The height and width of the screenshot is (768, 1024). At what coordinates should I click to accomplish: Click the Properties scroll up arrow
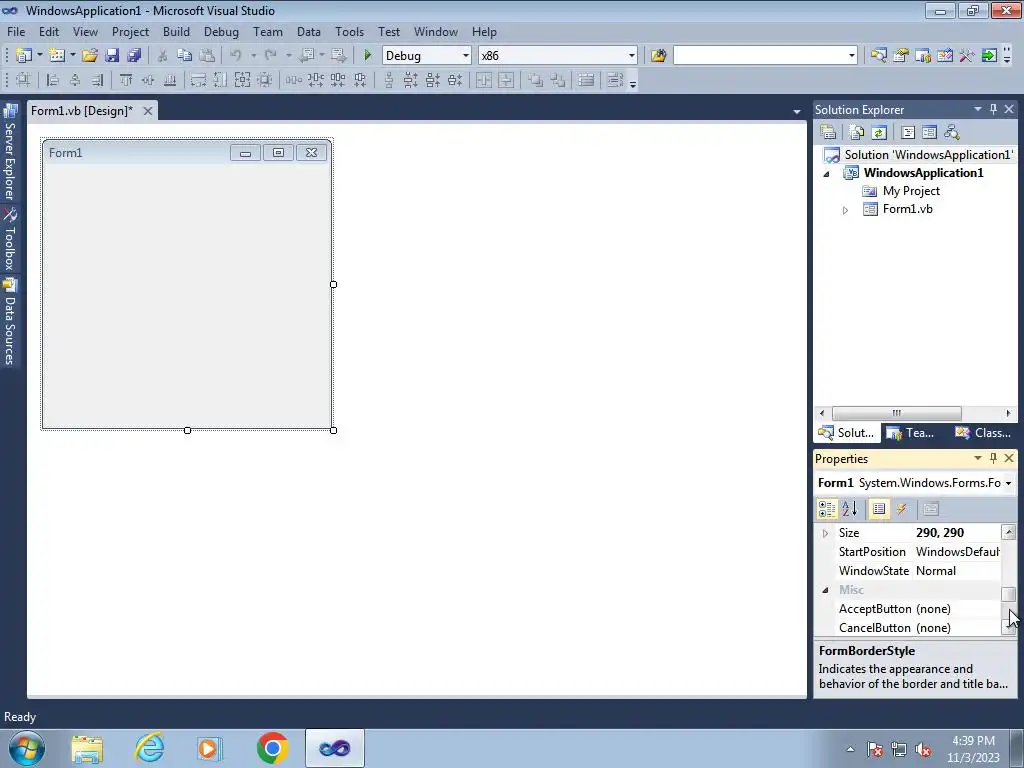pyautogui.click(x=1008, y=532)
